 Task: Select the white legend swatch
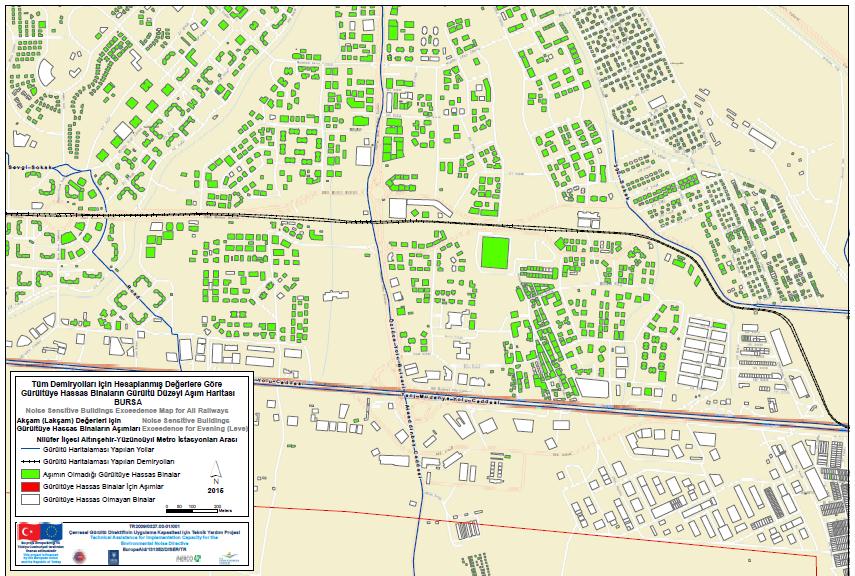(28, 497)
